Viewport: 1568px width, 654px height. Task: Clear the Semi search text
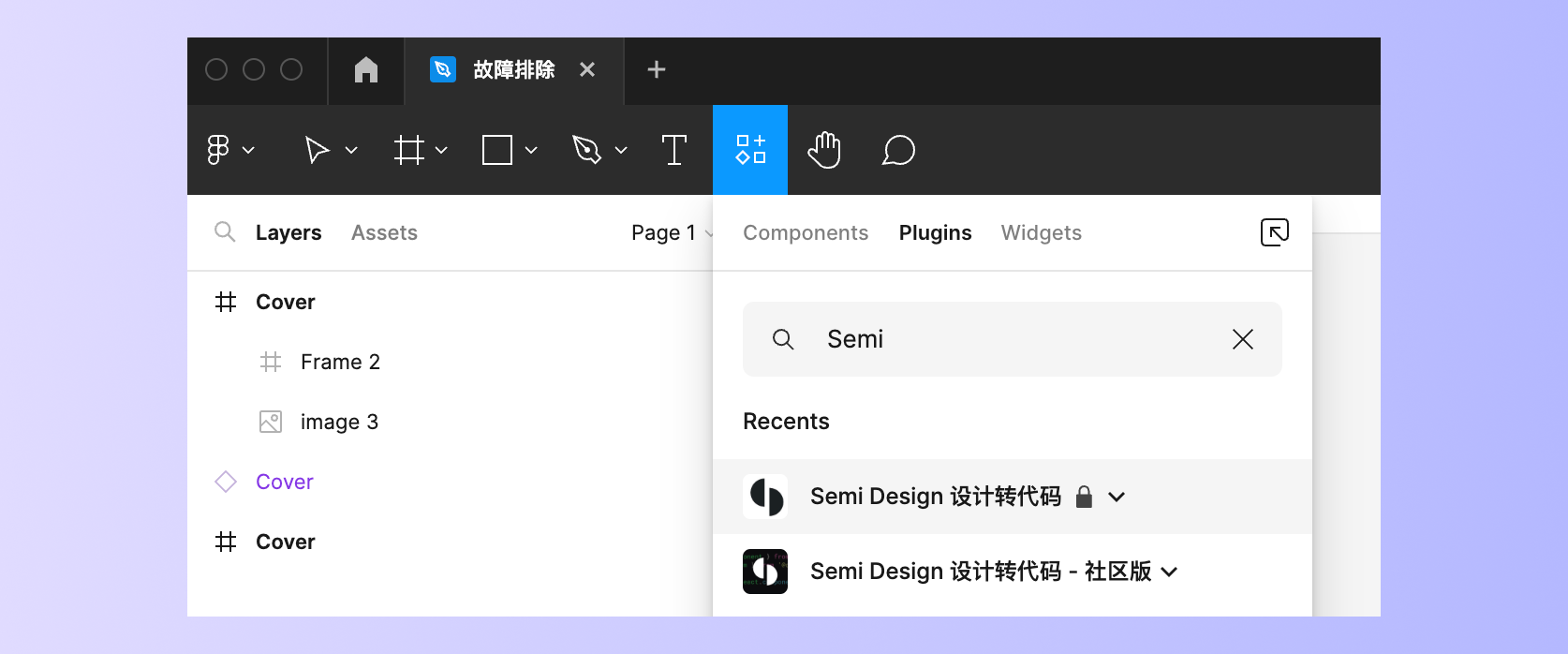pyautogui.click(x=1243, y=339)
